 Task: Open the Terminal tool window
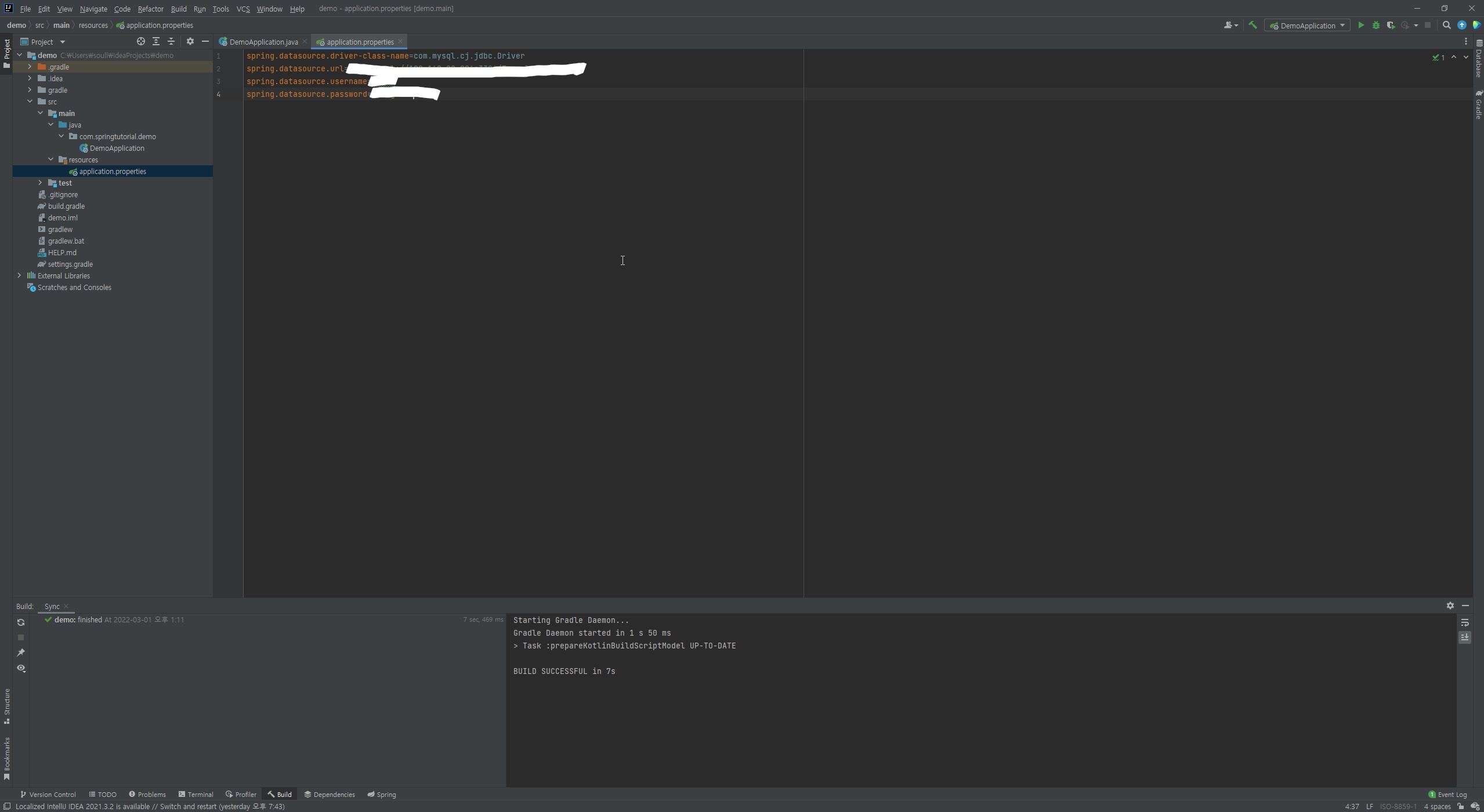[196, 795]
